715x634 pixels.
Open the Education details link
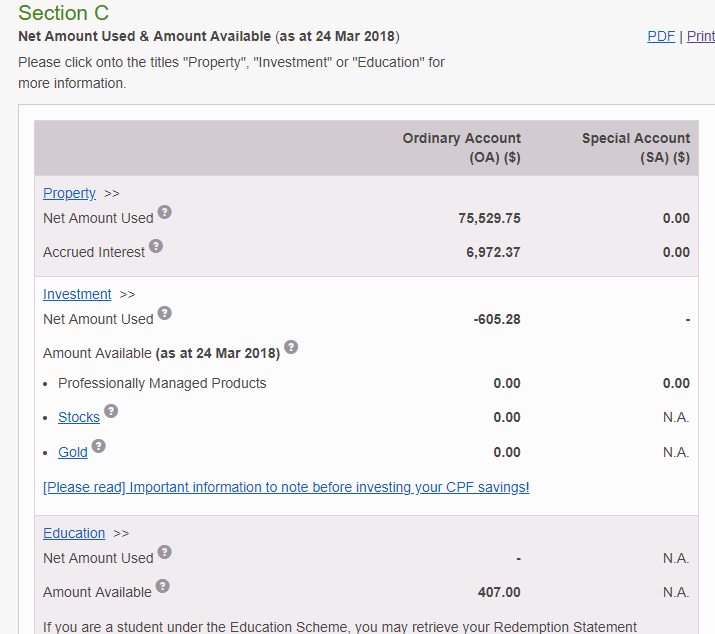[74, 533]
